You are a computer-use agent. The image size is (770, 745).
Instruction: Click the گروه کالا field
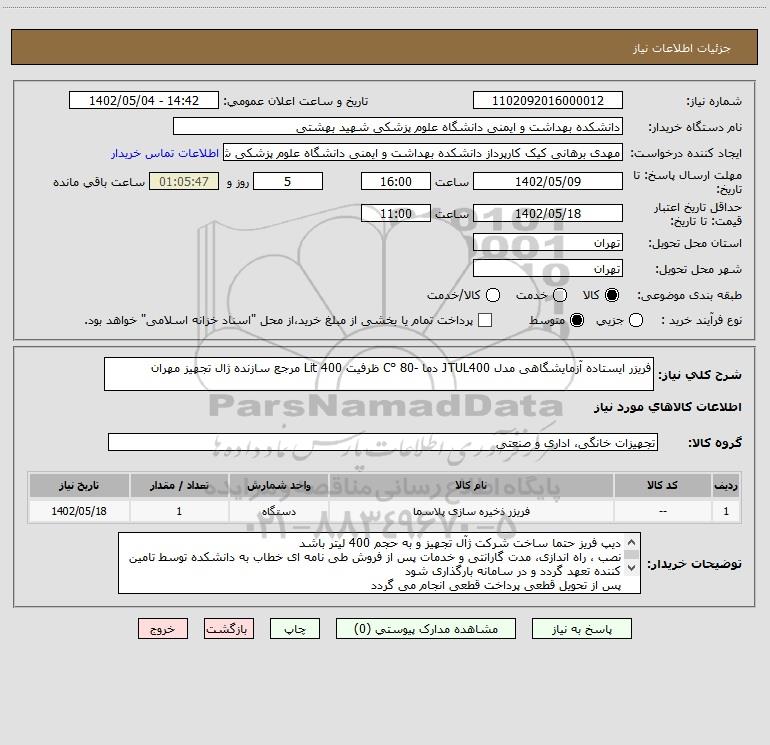[383, 442]
